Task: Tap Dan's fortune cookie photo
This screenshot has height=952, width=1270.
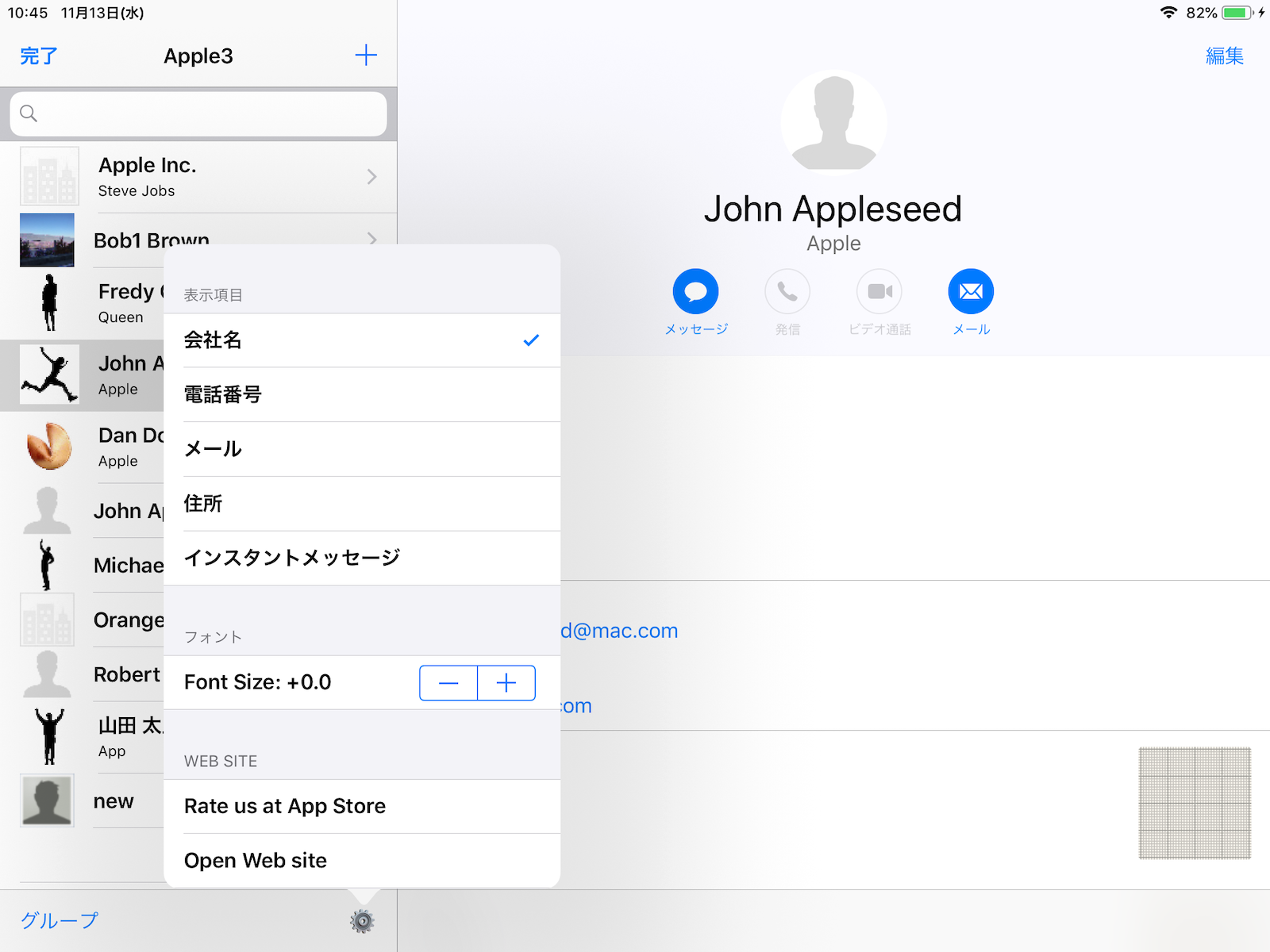Action: pyautogui.click(x=49, y=446)
